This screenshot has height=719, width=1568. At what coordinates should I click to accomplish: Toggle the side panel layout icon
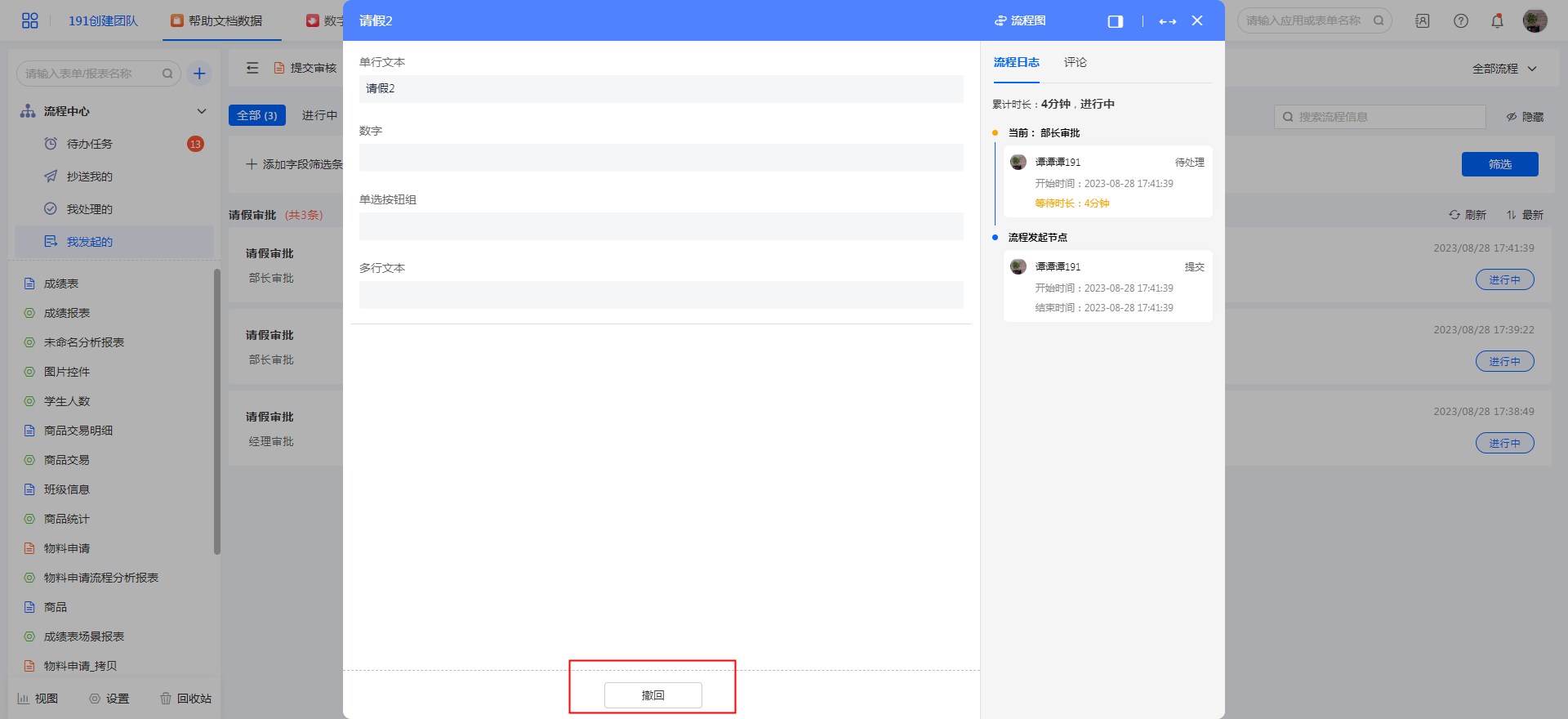coord(1115,21)
